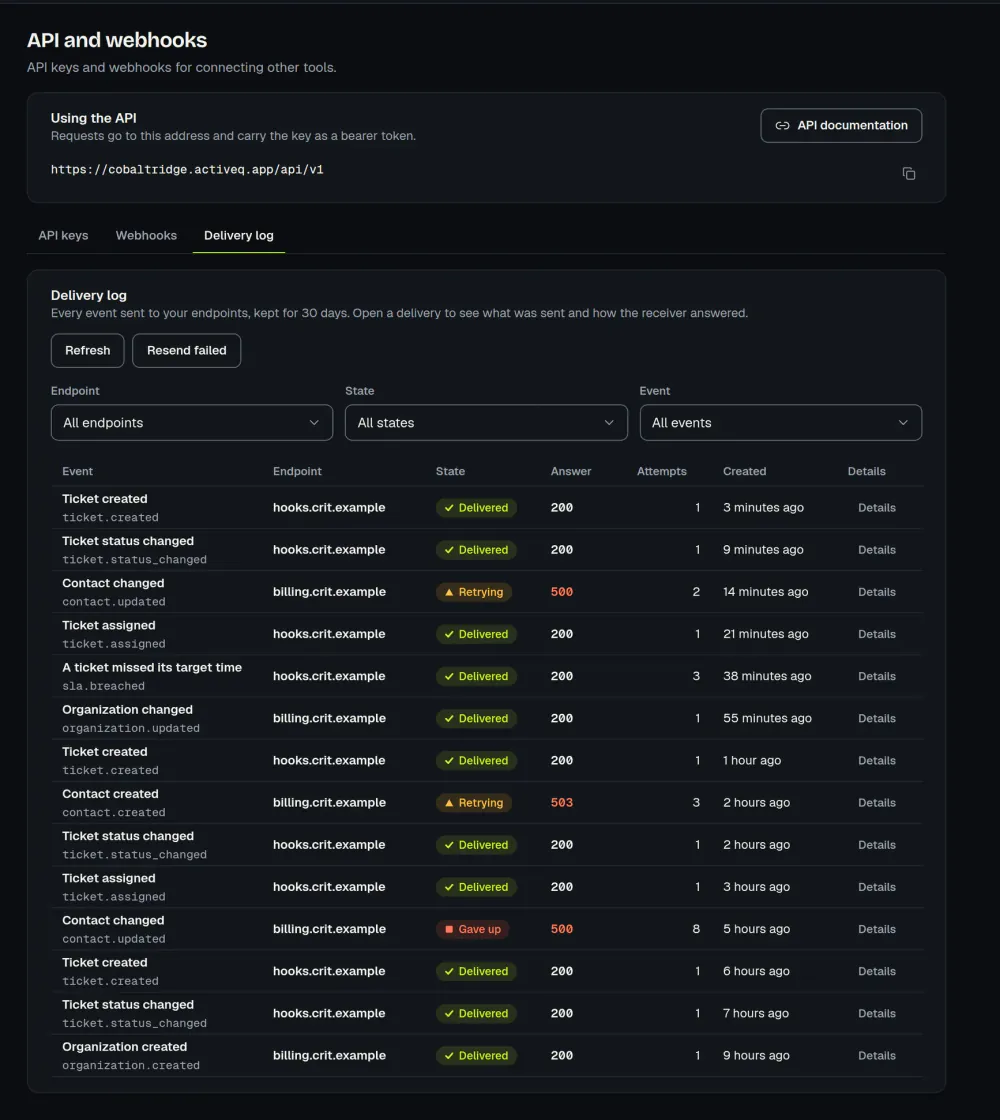Click Retrying badge on Contact created row
Viewport: 1000px width, 1120px height.
click(474, 803)
